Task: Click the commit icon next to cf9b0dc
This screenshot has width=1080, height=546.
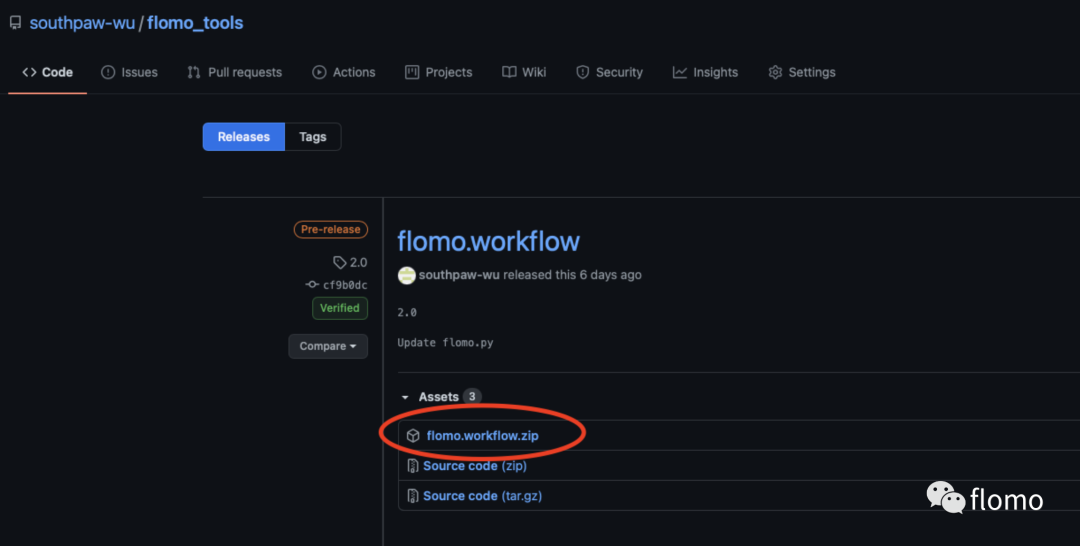Action: [x=312, y=285]
